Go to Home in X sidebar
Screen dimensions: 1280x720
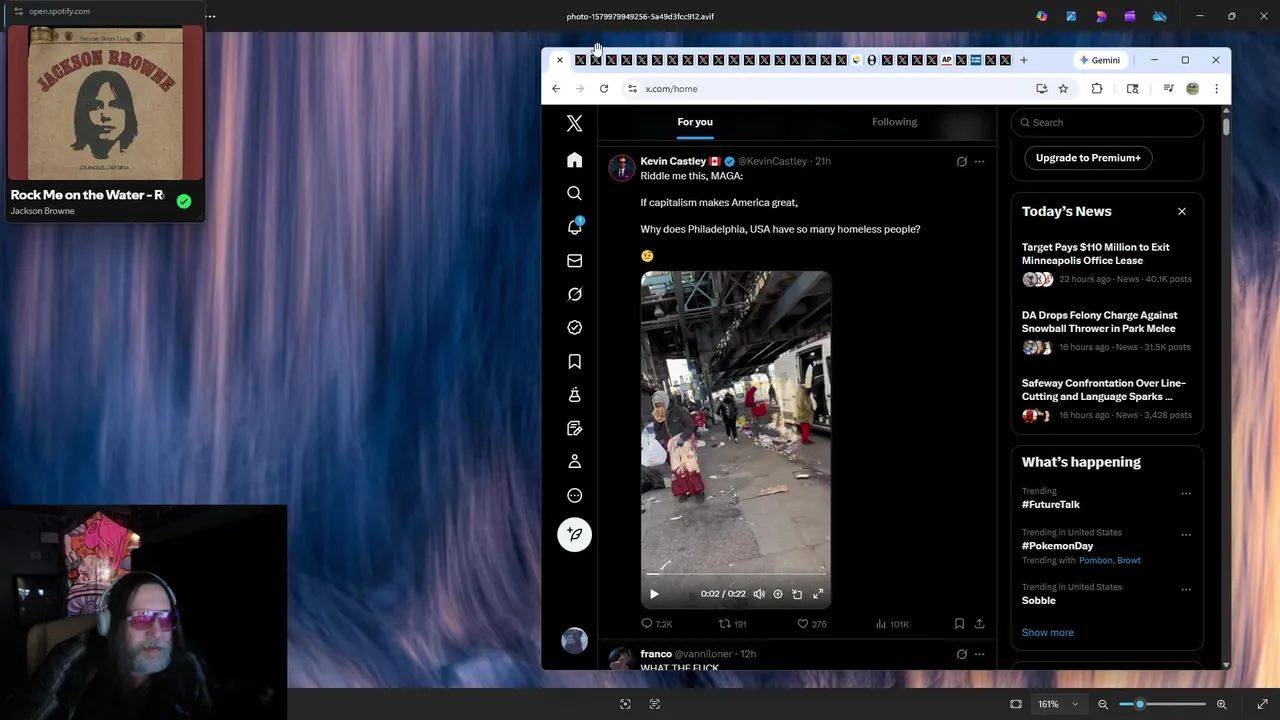574,160
